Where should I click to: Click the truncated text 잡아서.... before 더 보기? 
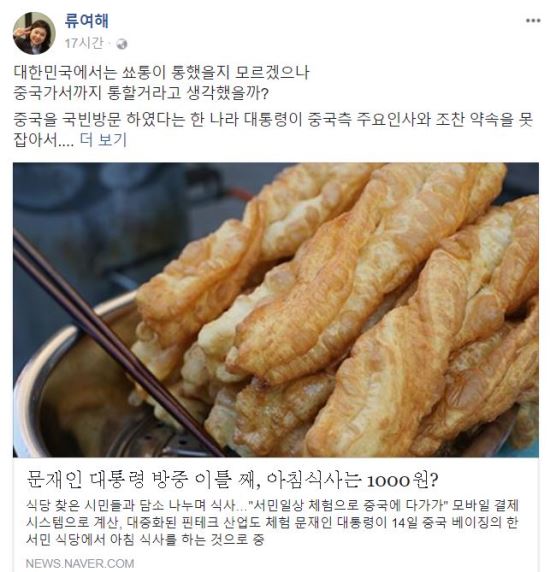(44, 140)
